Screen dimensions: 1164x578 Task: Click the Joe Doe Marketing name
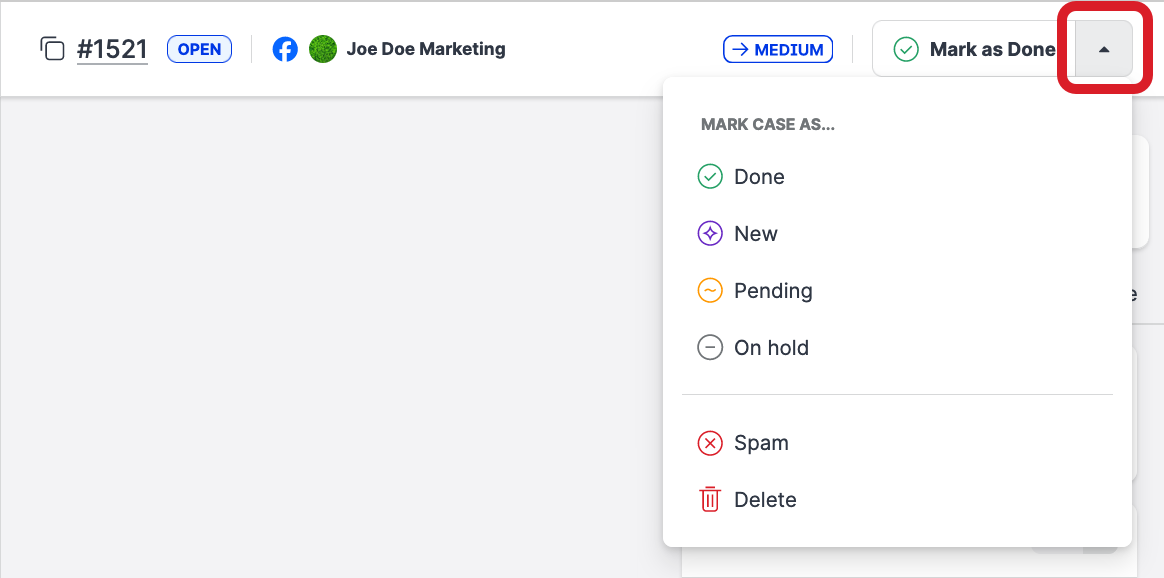426,49
